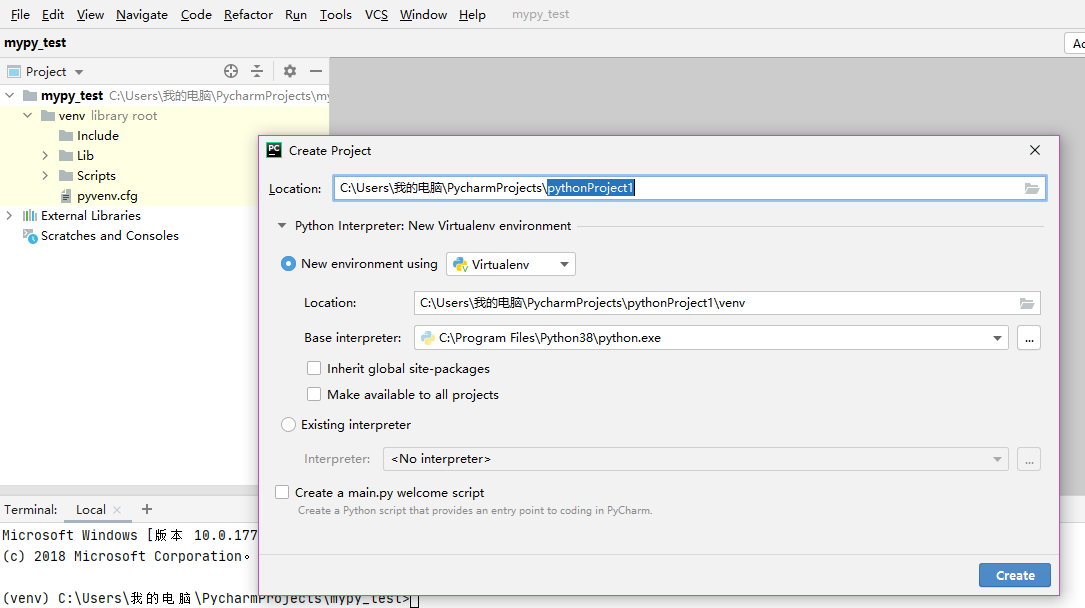
Task: Enable Make available to all projects
Action: click(x=314, y=394)
